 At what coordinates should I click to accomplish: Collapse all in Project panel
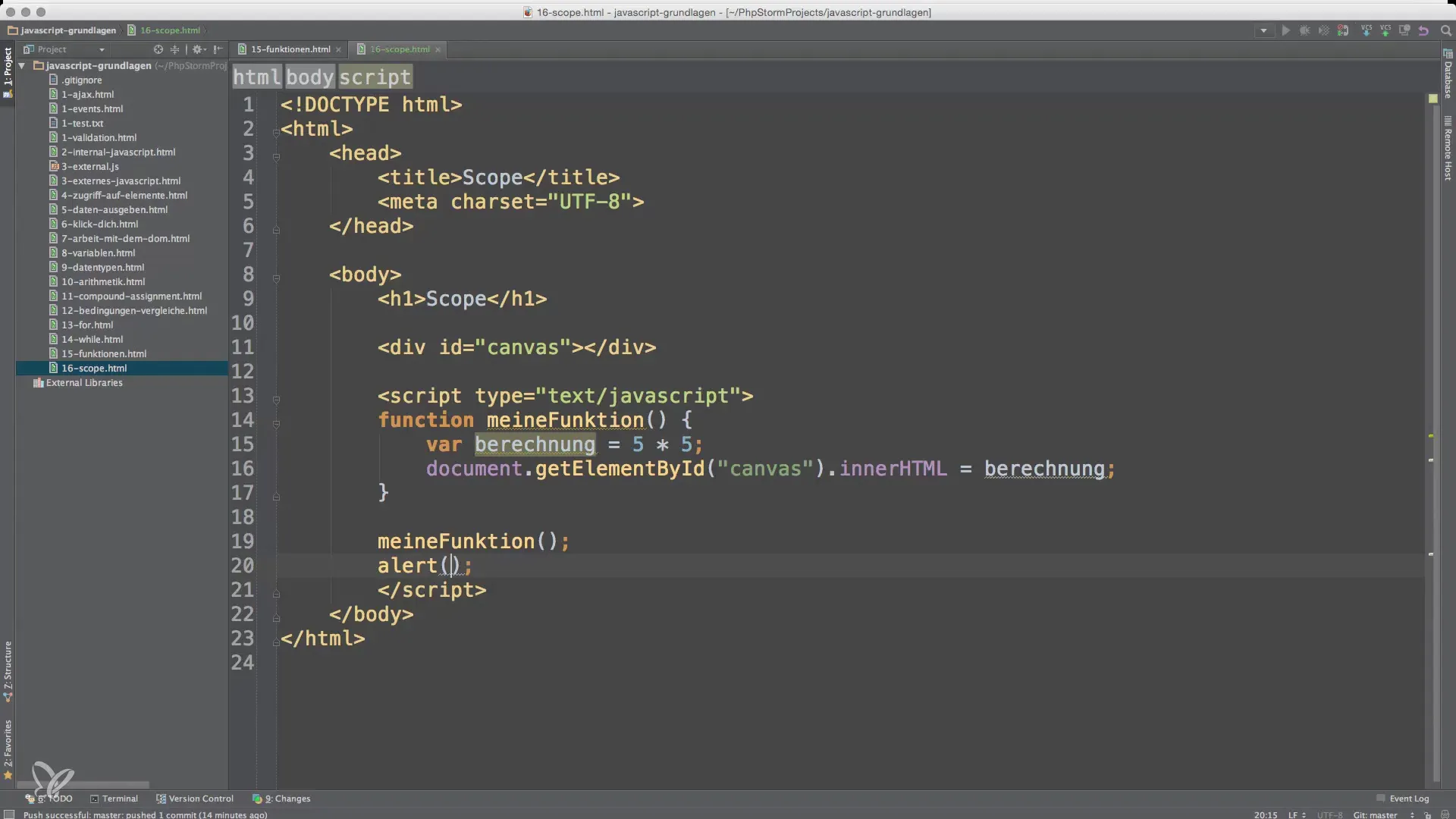[x=174, y=49]
